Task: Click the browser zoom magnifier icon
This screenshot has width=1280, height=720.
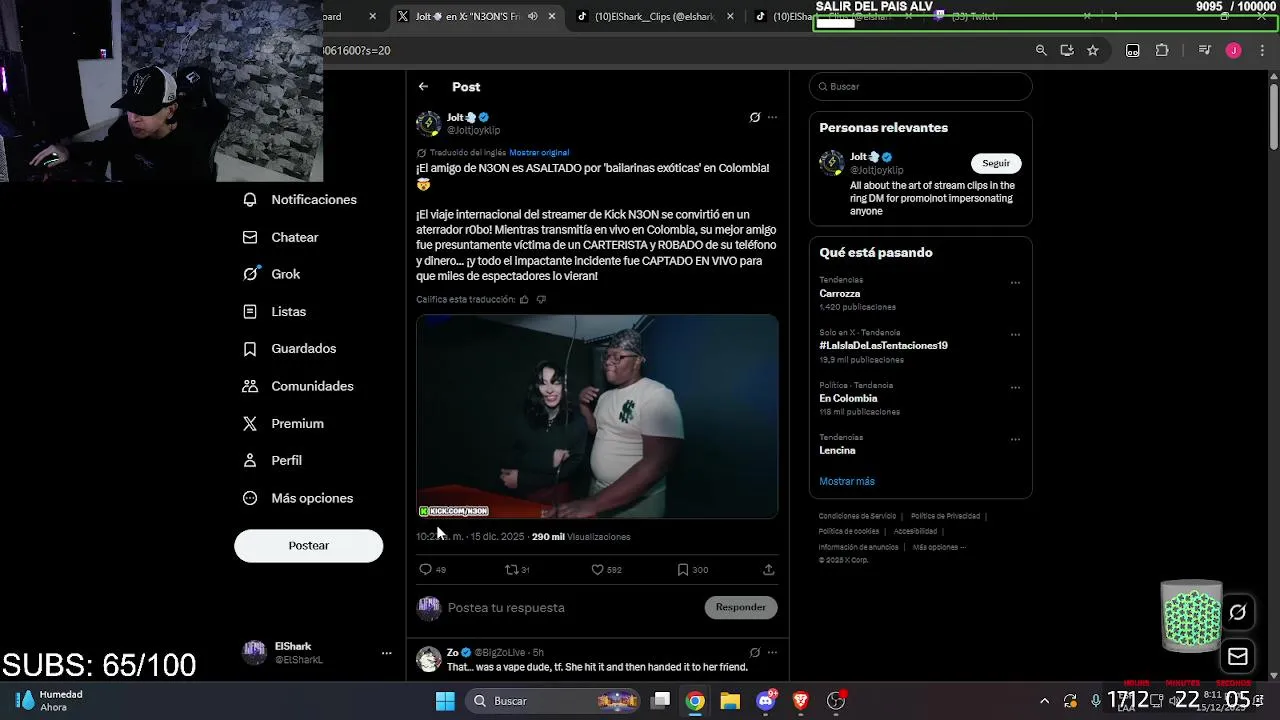Action: [x=1041, y=51]
